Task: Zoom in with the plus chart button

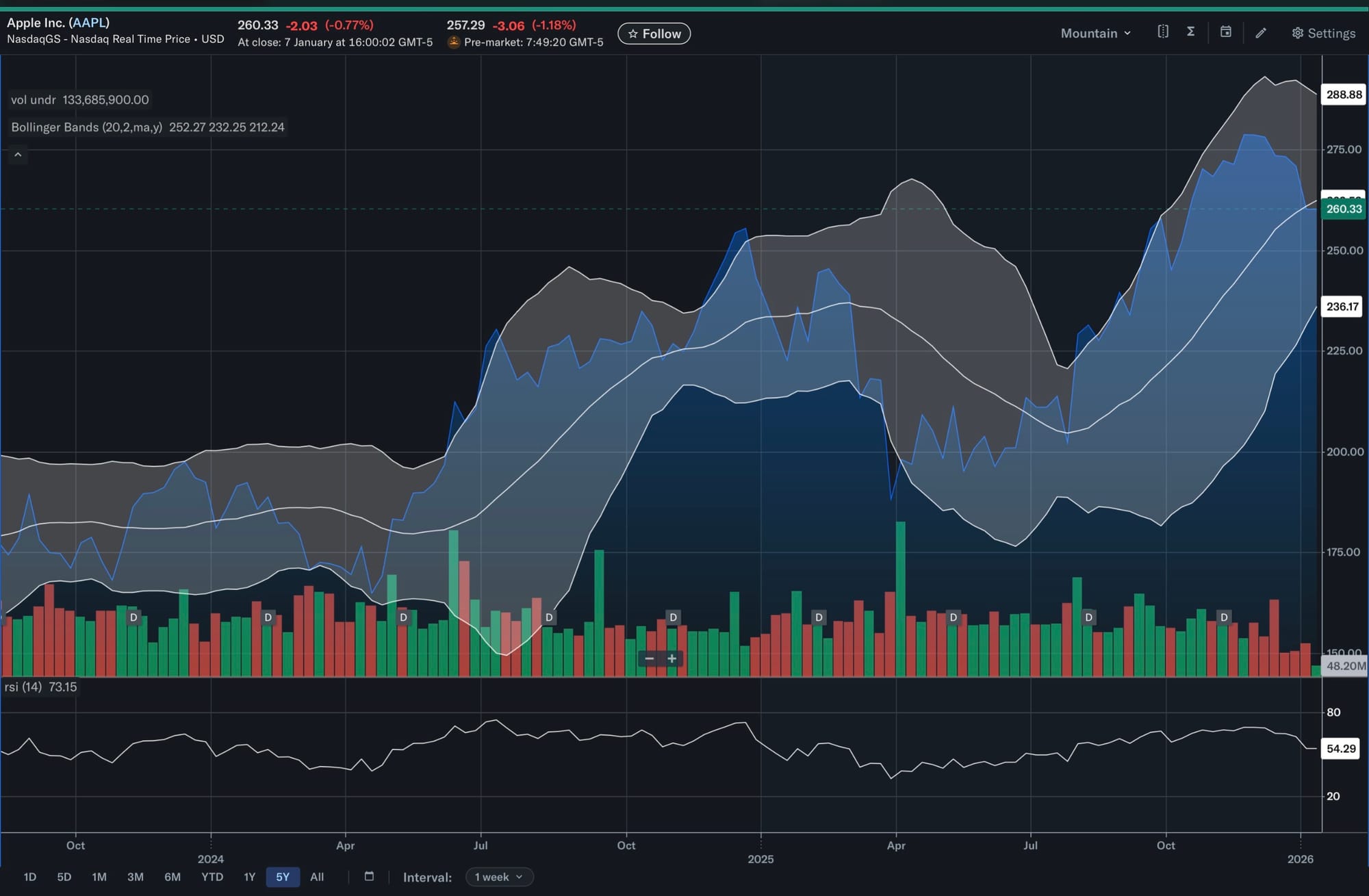Action: (672, 658)
